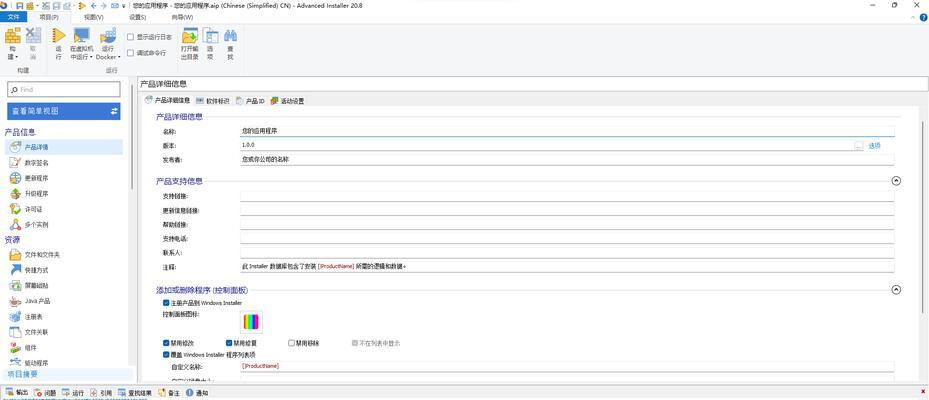Click the 不在列表中显示 checkbox

coord(354,343)
